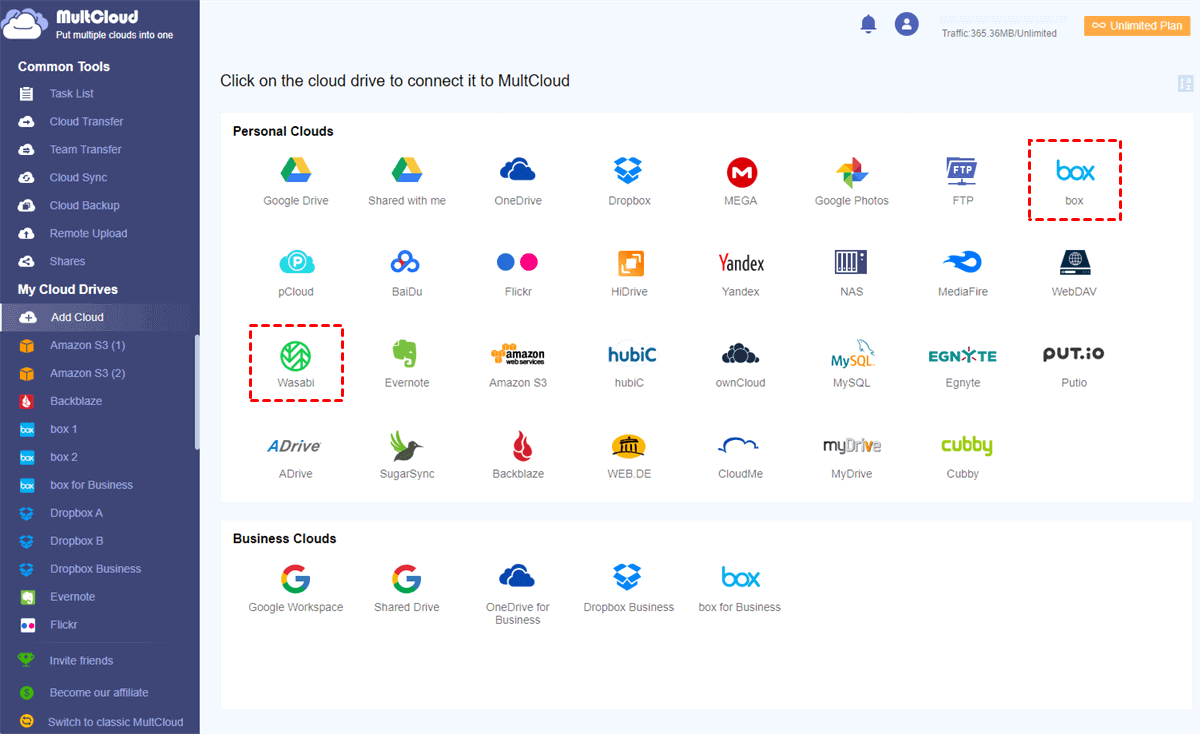Select OneDrive for Business
Screen dimensions: 1200x734
coord(518,594)
